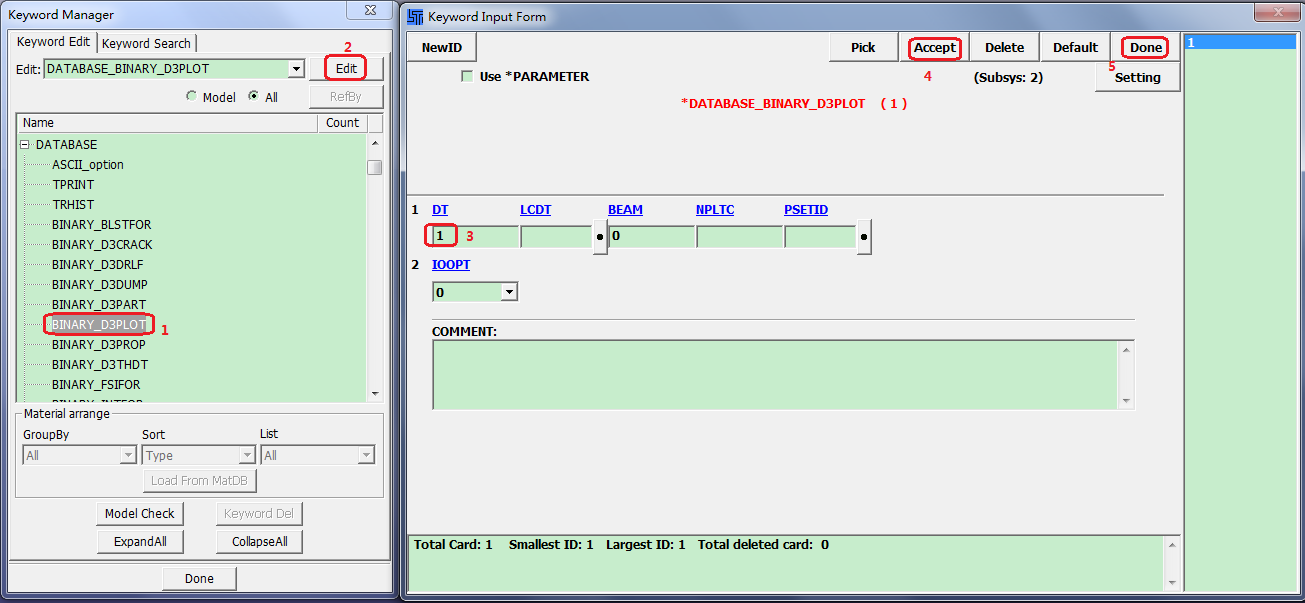Click the Accept button
Image resolution: width=1305 pixels, height=603 pixels.
(935, 47)
